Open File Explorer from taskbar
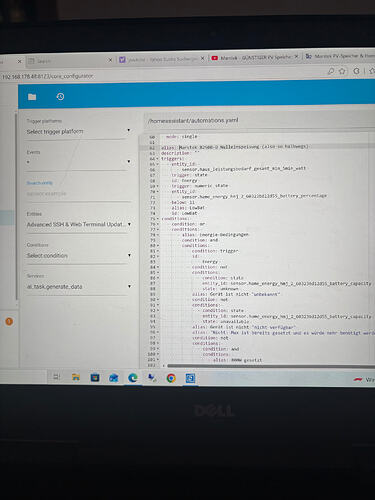375x500 pixels. pos(76,378)
